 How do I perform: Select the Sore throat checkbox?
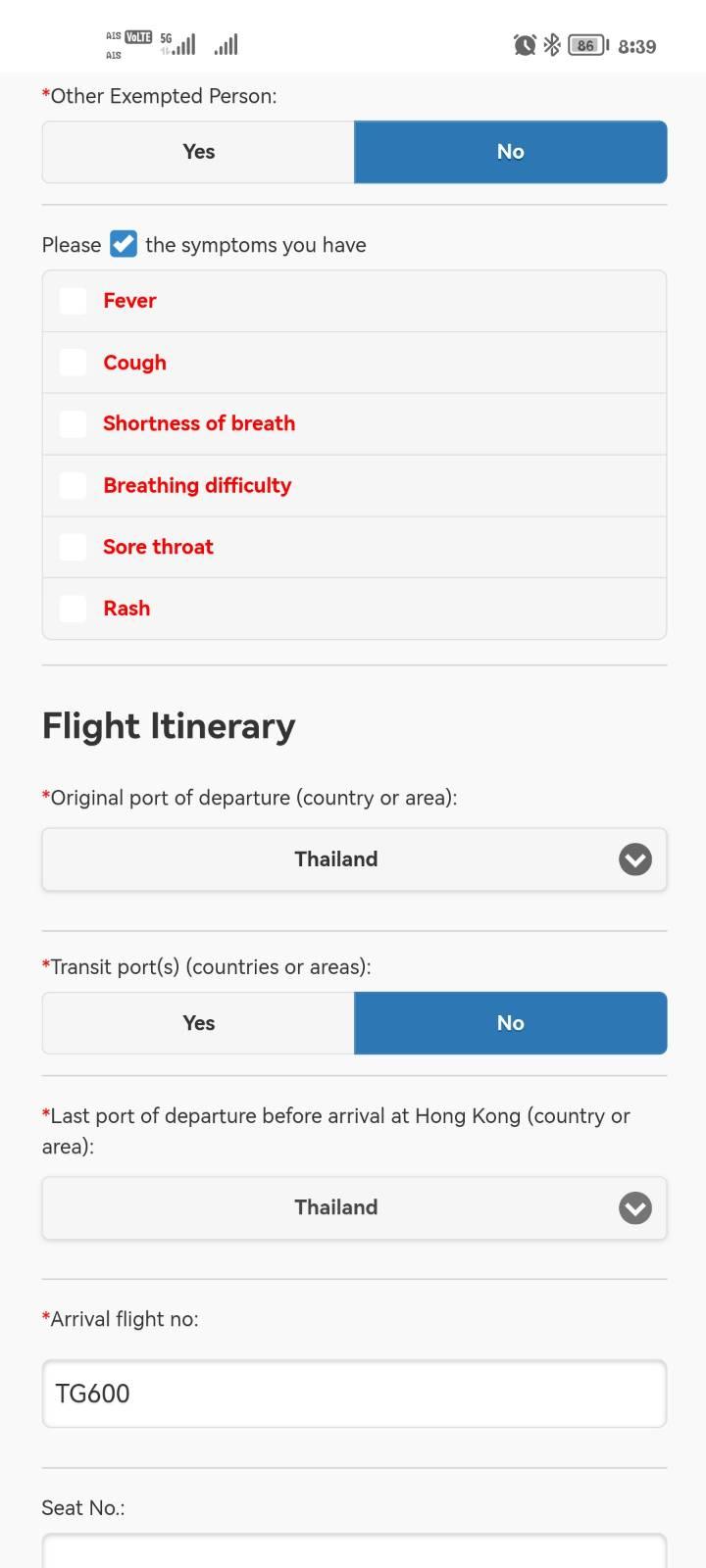point(74,547)
